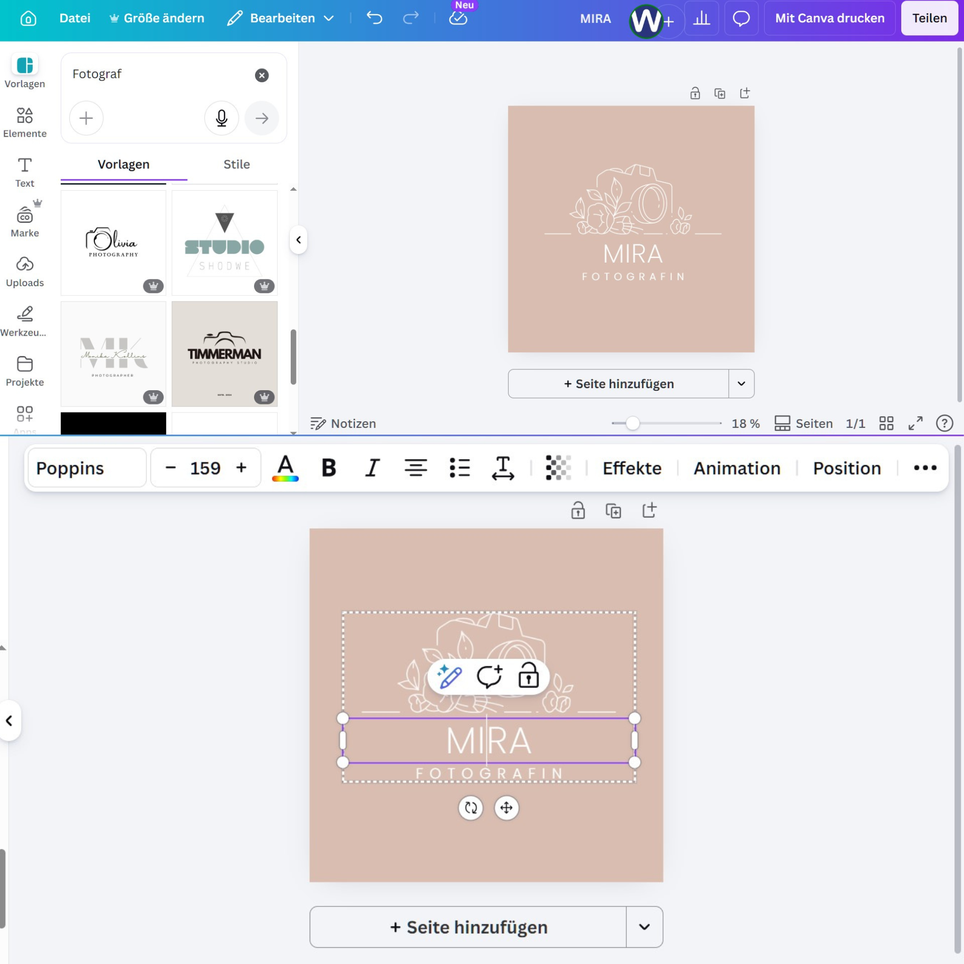Adjust the 18% zoom slider
The image size is (964, 964).
click(x=632, y=423)
